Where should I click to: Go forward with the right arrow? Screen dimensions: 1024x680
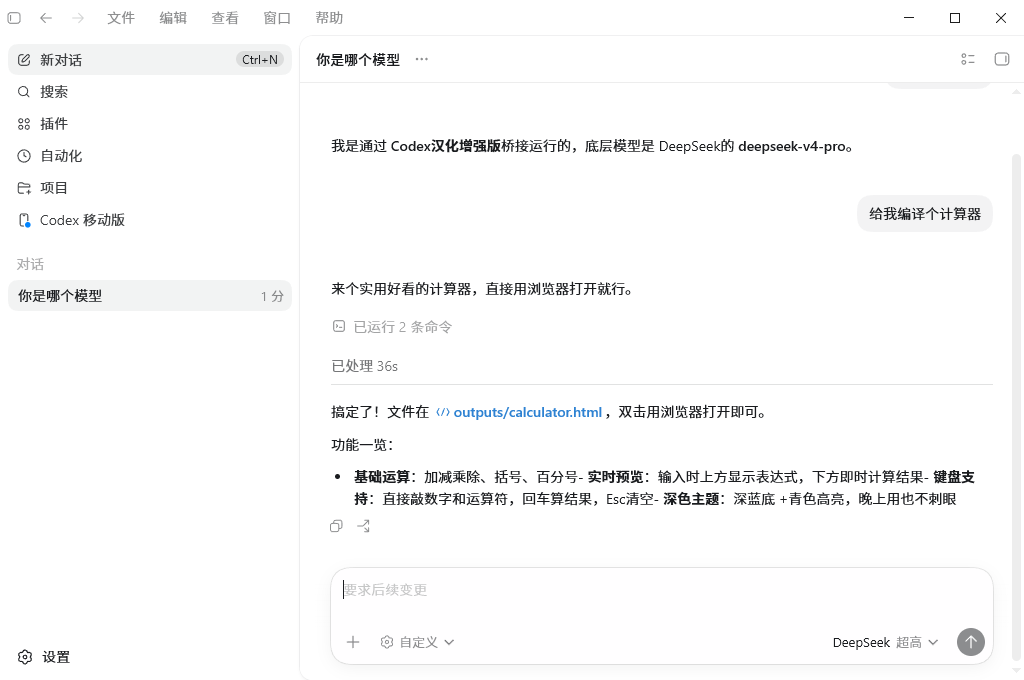coord(78,18)
